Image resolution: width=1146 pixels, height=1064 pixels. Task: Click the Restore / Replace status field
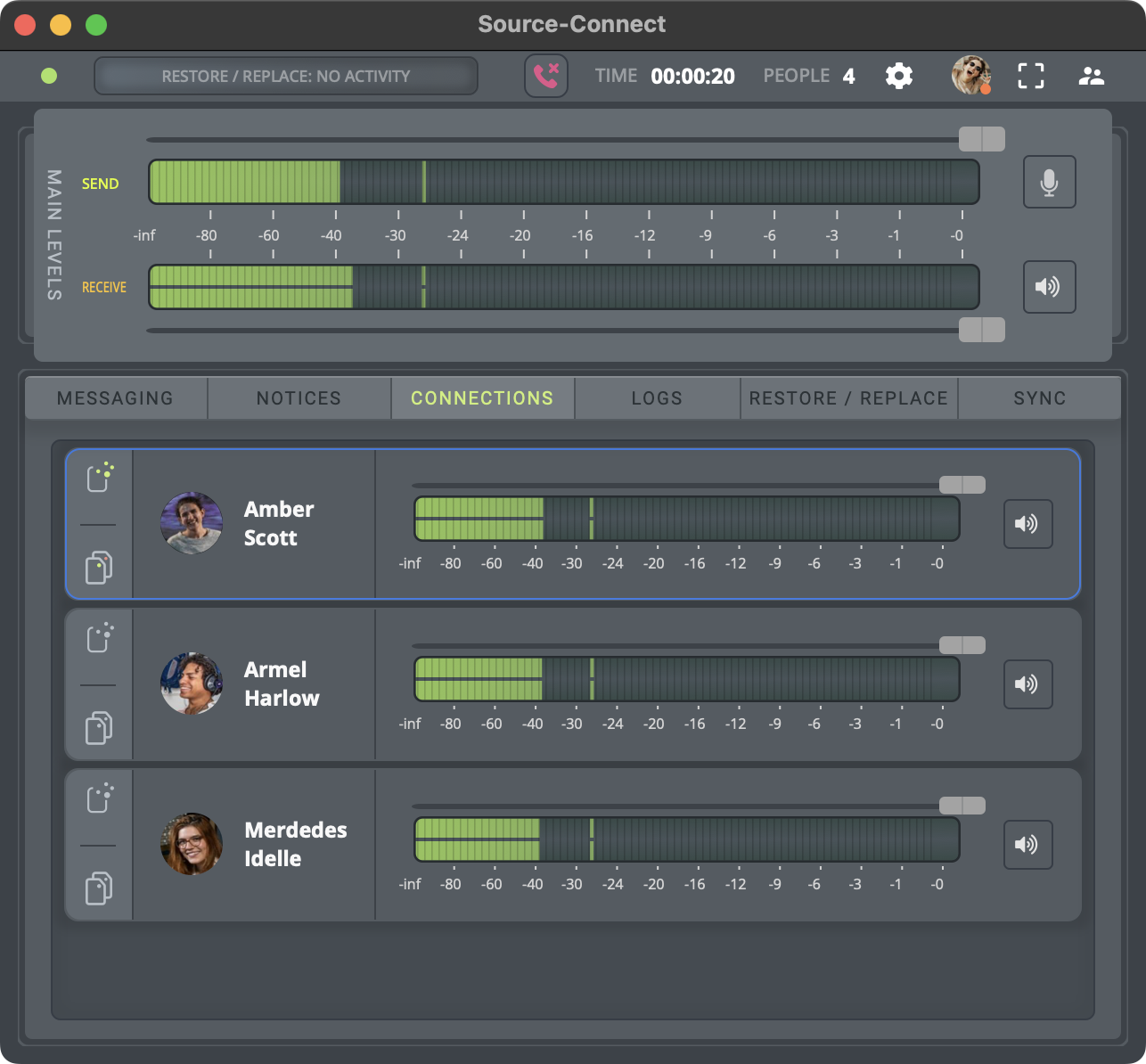[x=286, y=77]
